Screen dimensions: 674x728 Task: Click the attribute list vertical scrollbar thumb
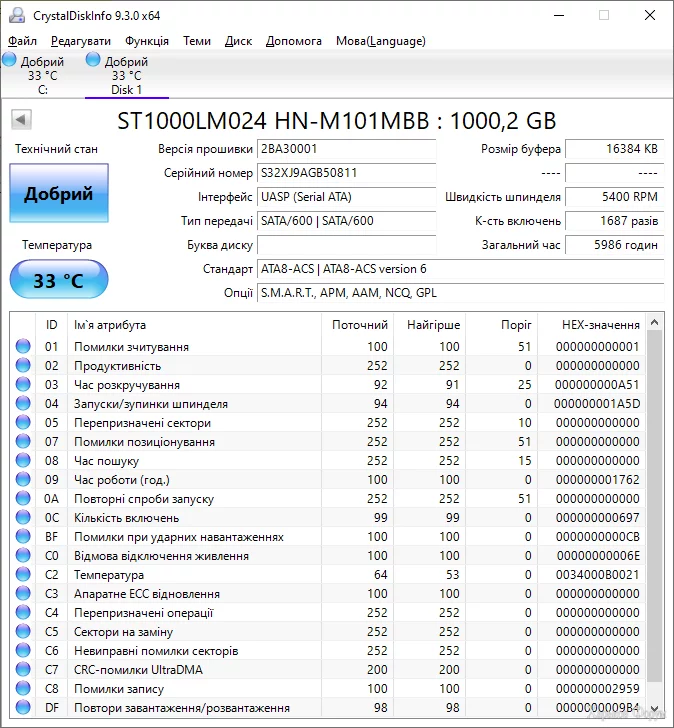[x=655, y=507]
